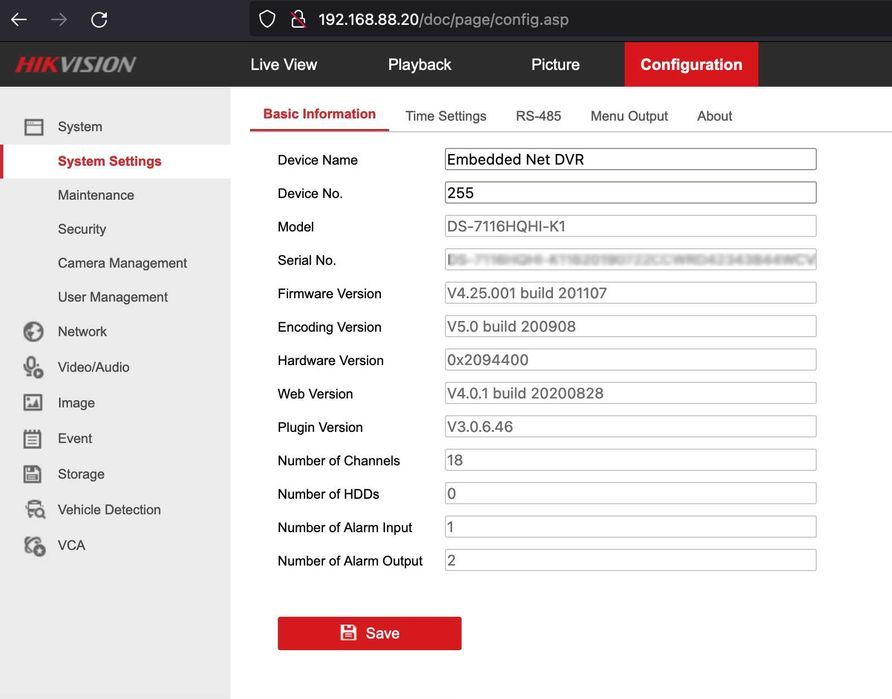Expand the Video/Audio section label
This screenshot has width=892, height=699.
point(94,367)
